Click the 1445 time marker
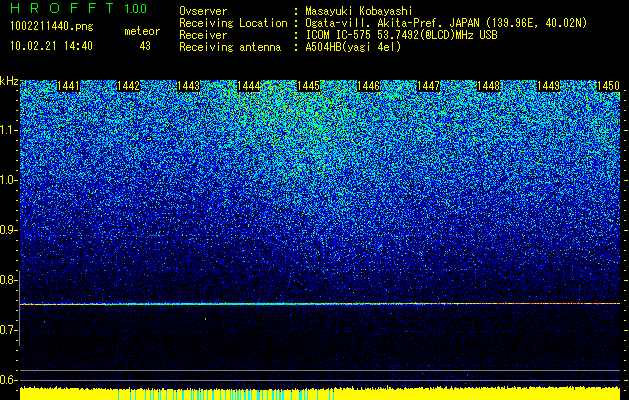Image resolution: width=629 pixels, height=400 pixels. (308, 86)
